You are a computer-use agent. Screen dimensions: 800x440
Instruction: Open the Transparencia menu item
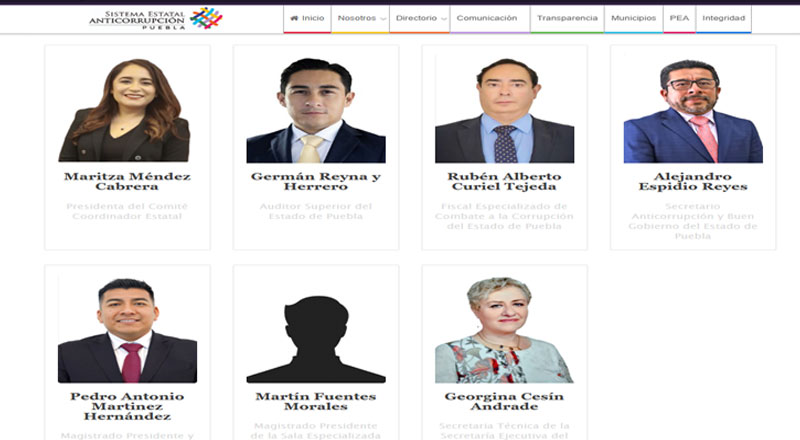567,18
